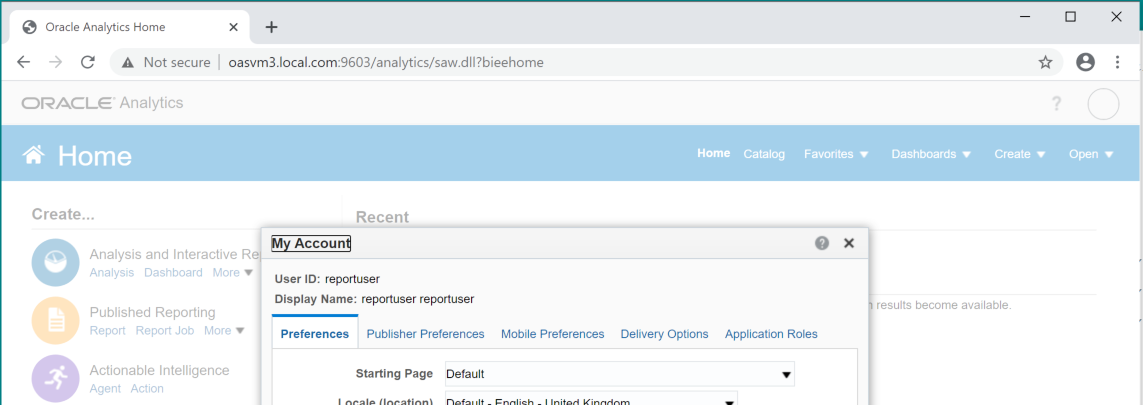This screenshot has width=1143, height=405.
Task: Open Chrome three-dot menu
Action: (1117, 62)
